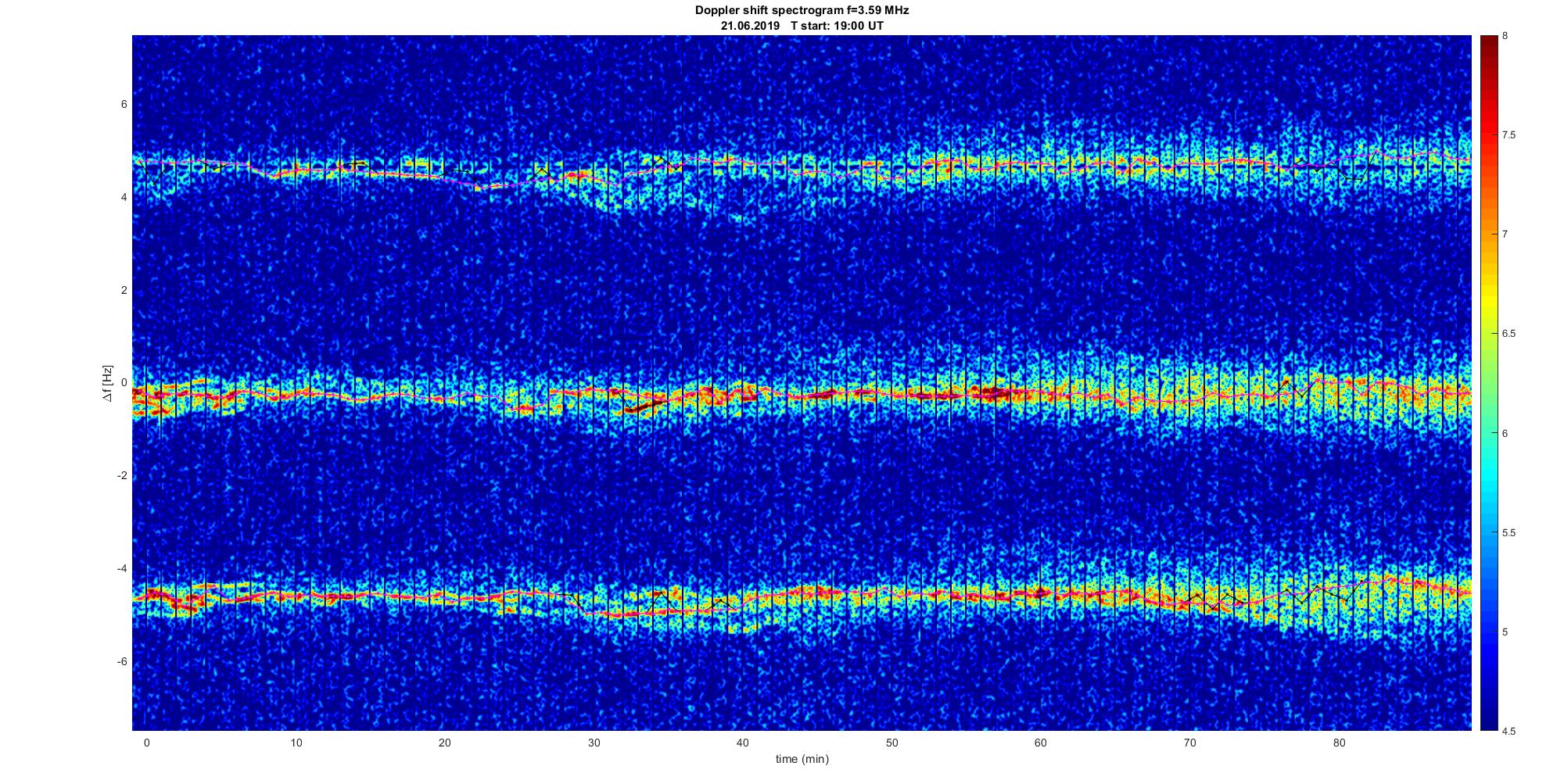Click x-axis tick label '10'
This screenshot has height=784, width=1564.
(295, 743)
